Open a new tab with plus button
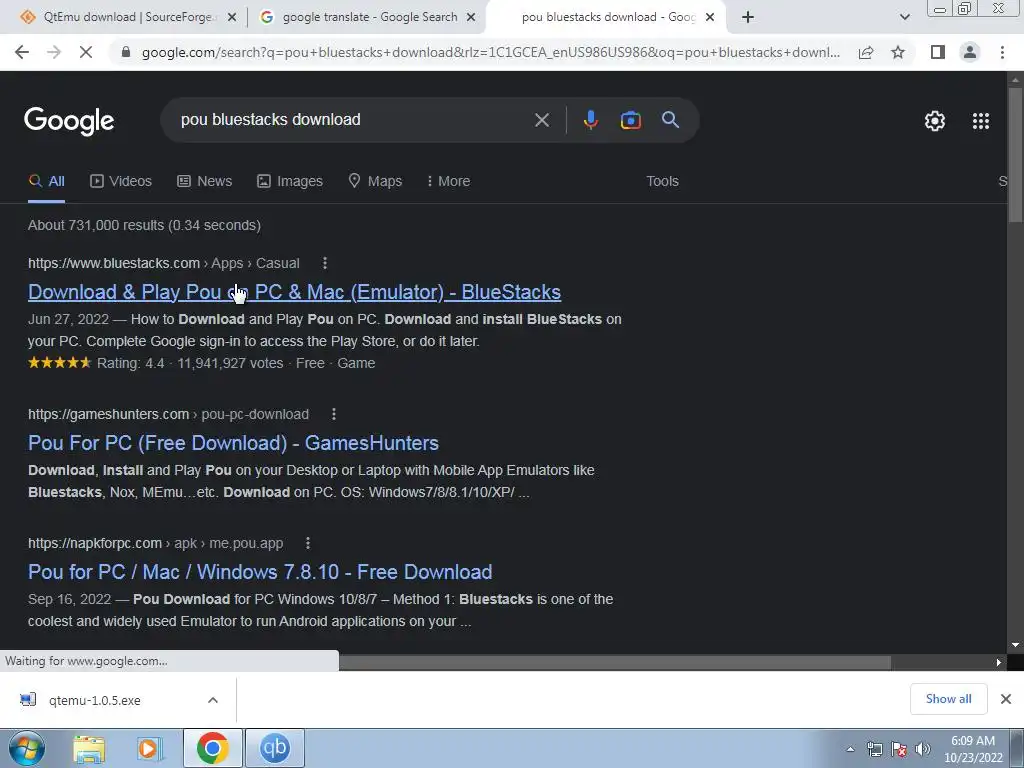 tap(748, 18)
